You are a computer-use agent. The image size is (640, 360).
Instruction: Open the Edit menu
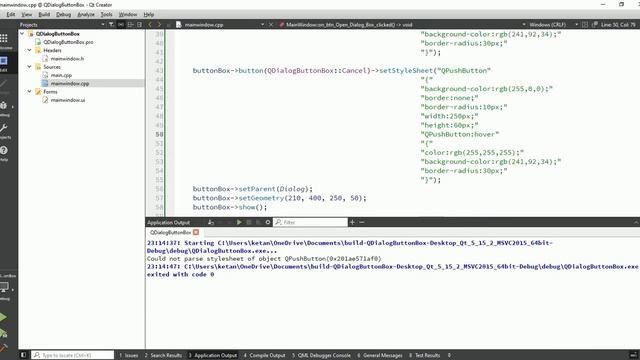click(11, 14)
